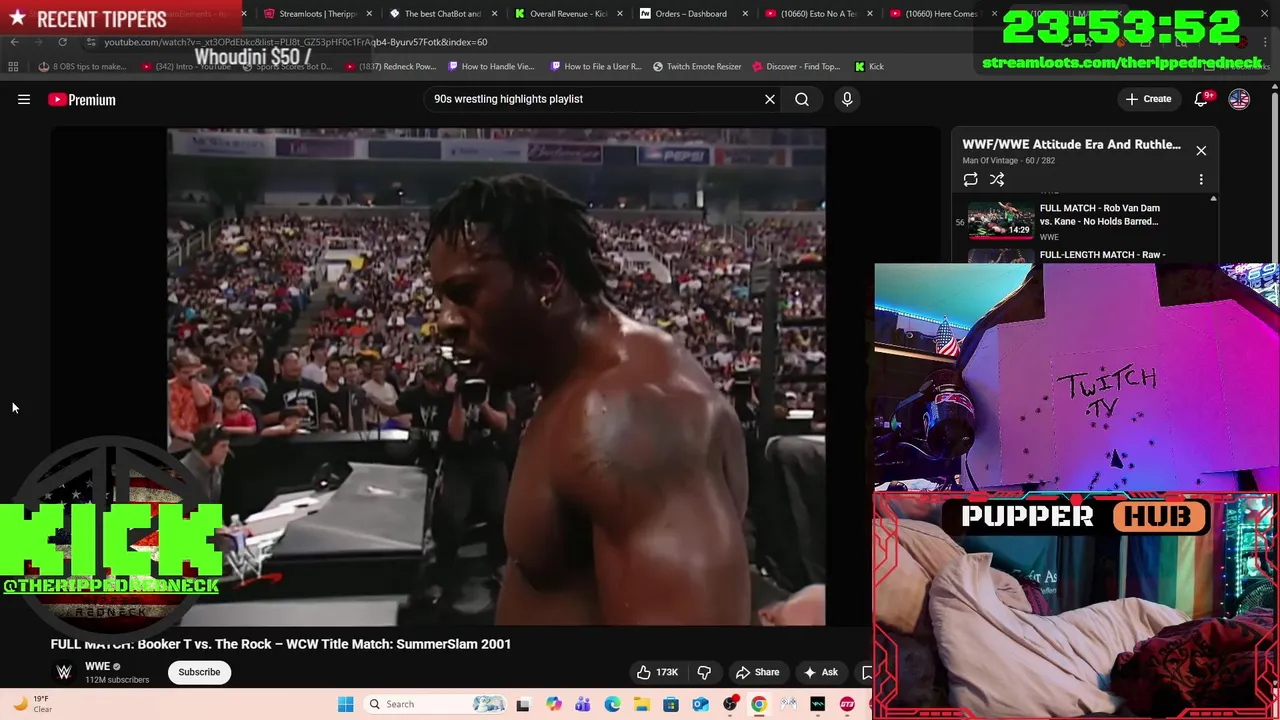
Task: Open Kick bookmark
Action: tap(869, 67)
